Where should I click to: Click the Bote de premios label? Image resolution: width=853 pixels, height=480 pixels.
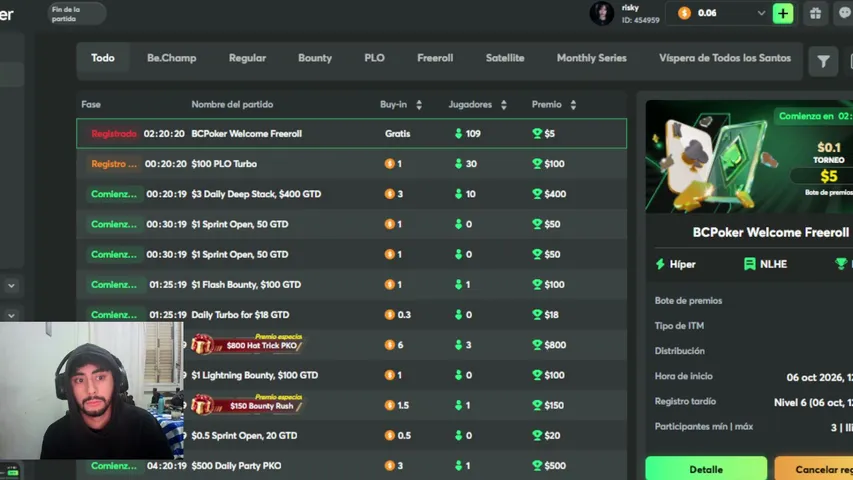688,300
